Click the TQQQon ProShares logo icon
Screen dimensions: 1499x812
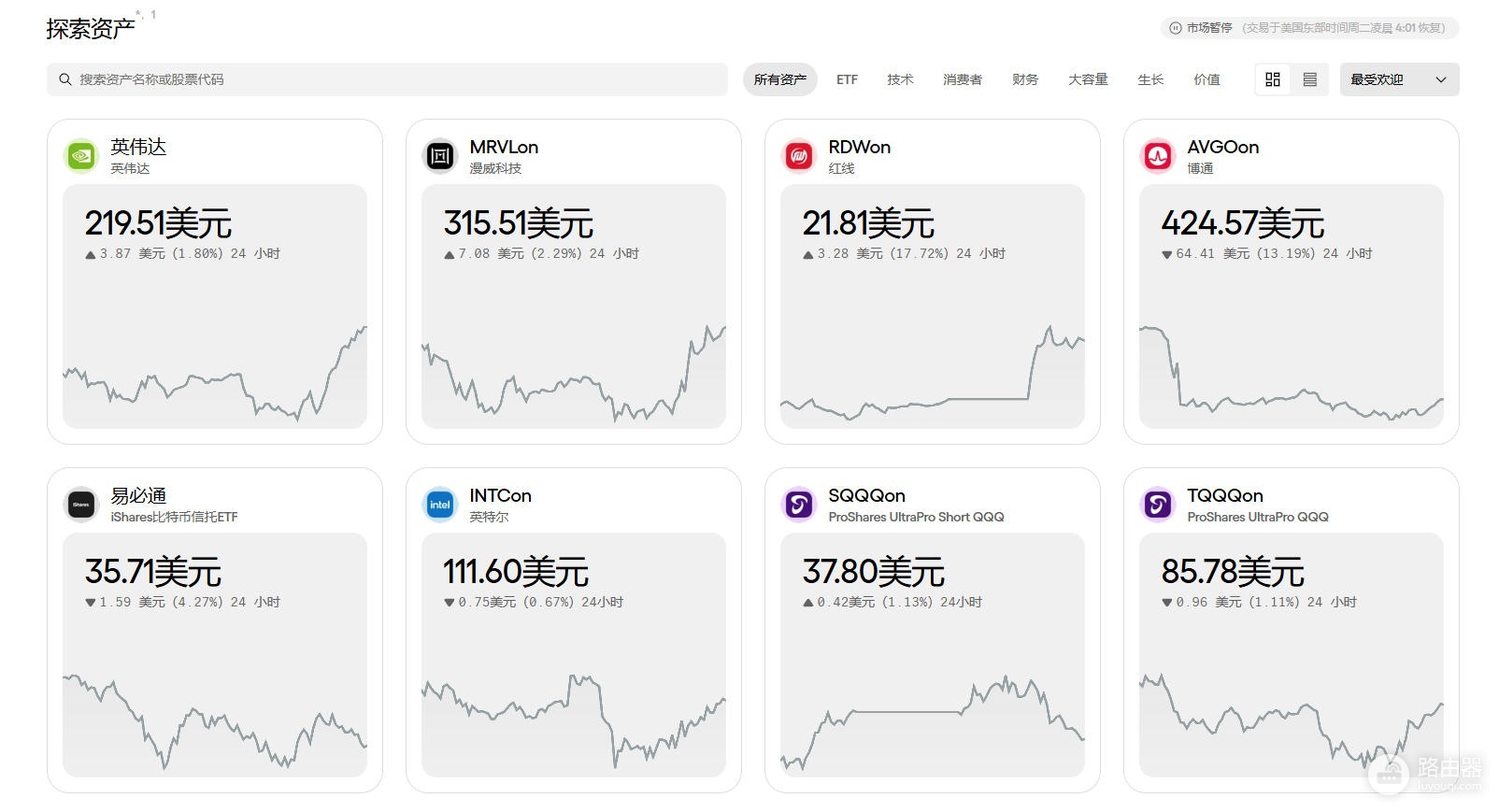tap(1158, 505)
